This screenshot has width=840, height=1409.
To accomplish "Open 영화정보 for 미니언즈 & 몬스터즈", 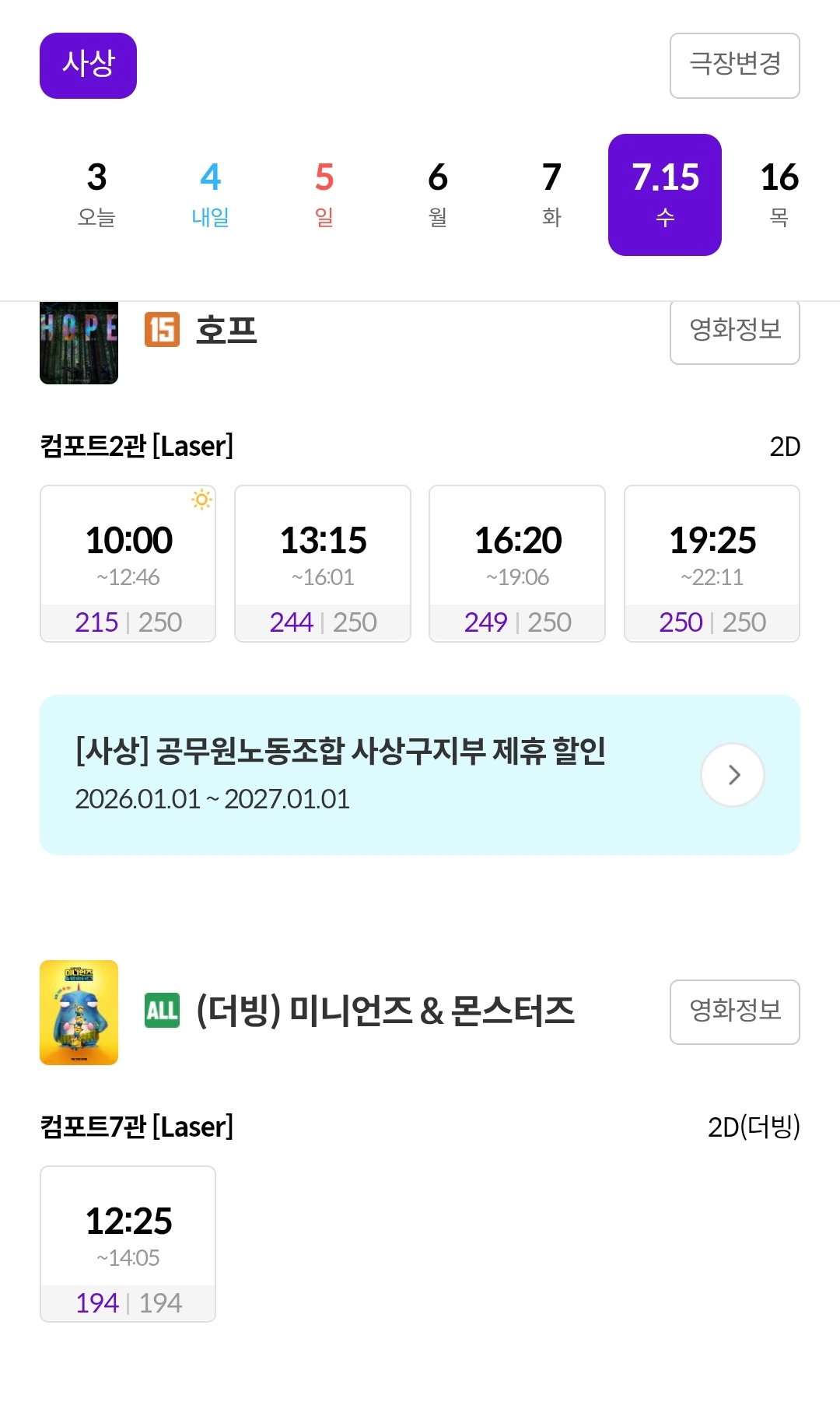I will [735, 1011].
